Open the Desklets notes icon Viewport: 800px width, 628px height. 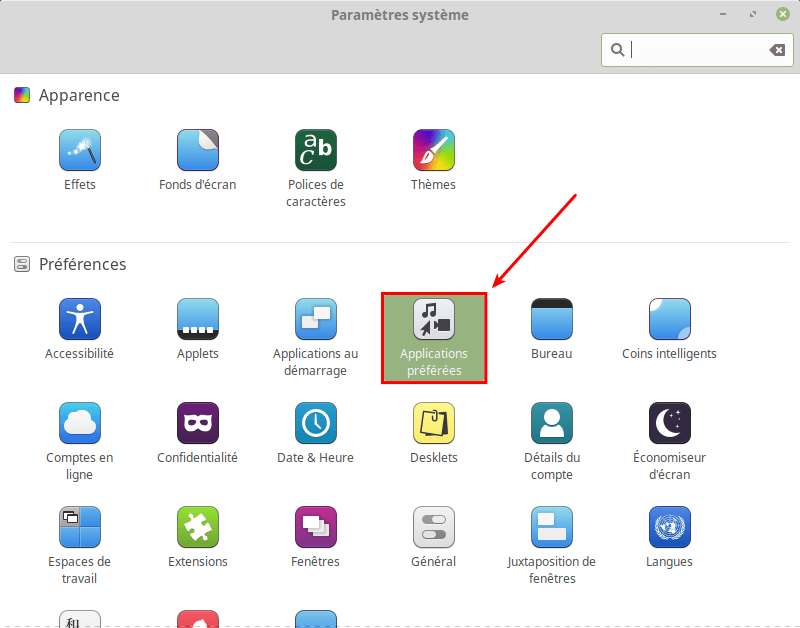[434, 423]
